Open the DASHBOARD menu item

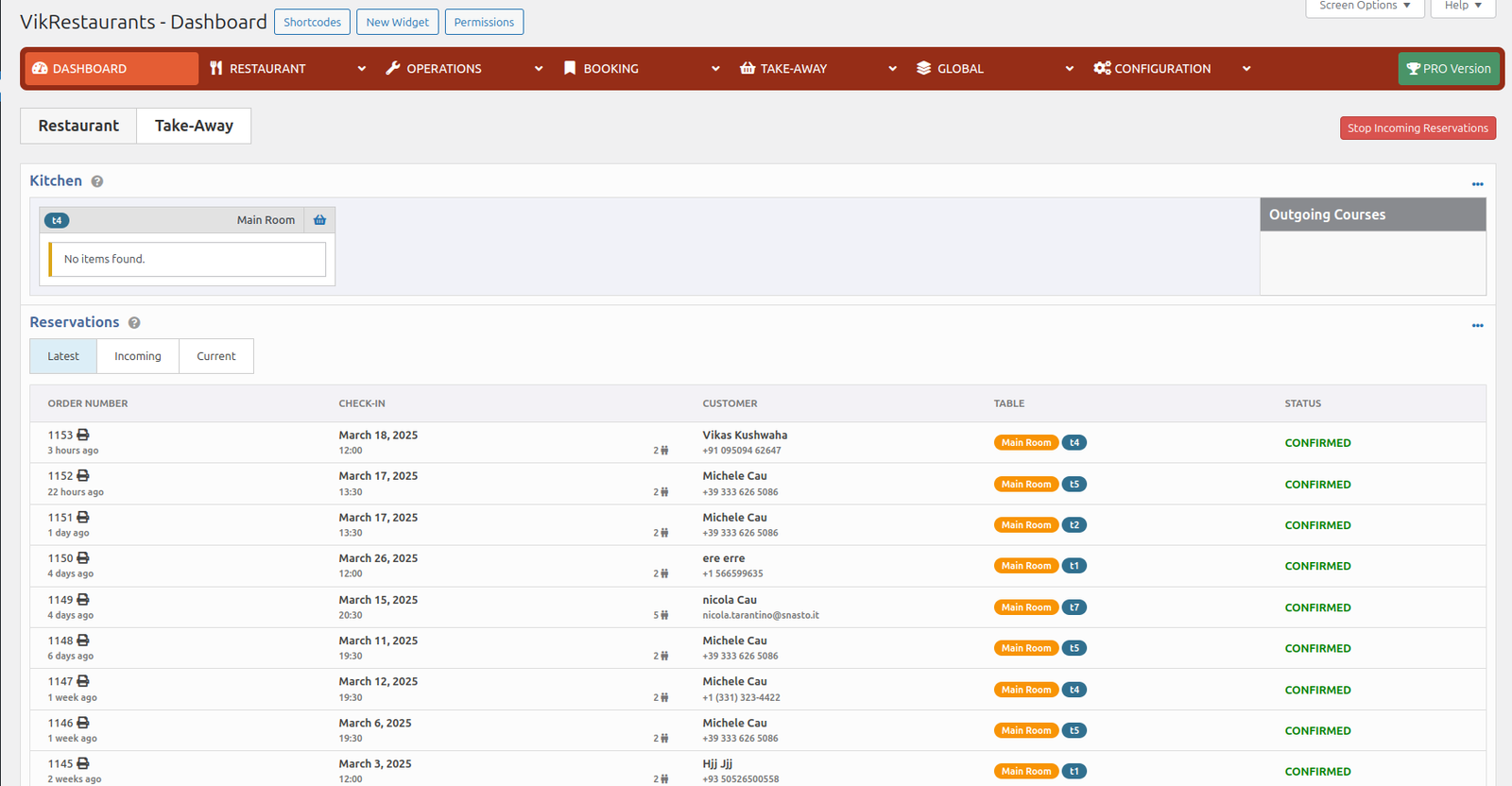(112, 69)
